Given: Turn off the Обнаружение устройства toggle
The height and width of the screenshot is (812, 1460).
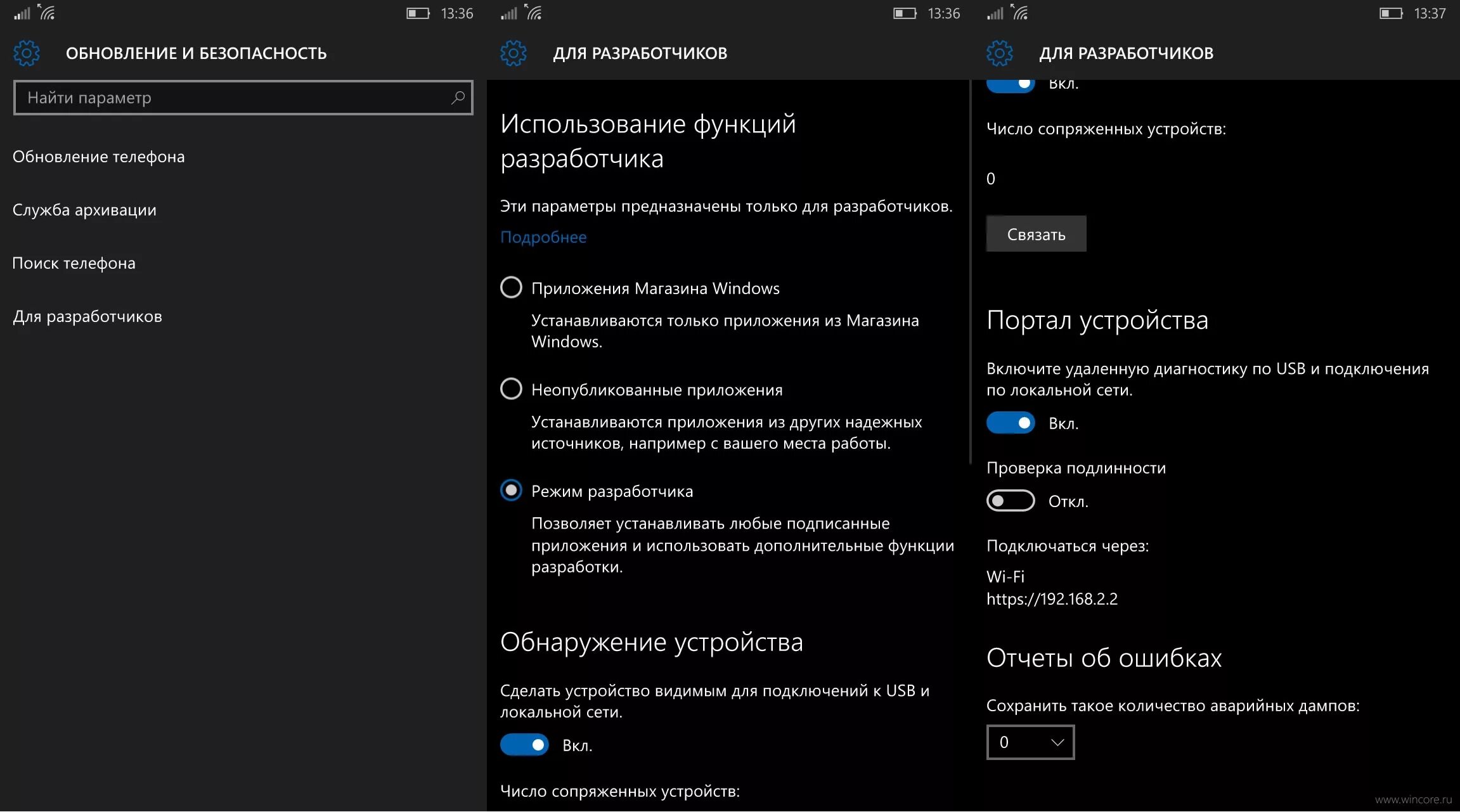Looking at the screenshot, I should tap(524, 745).
